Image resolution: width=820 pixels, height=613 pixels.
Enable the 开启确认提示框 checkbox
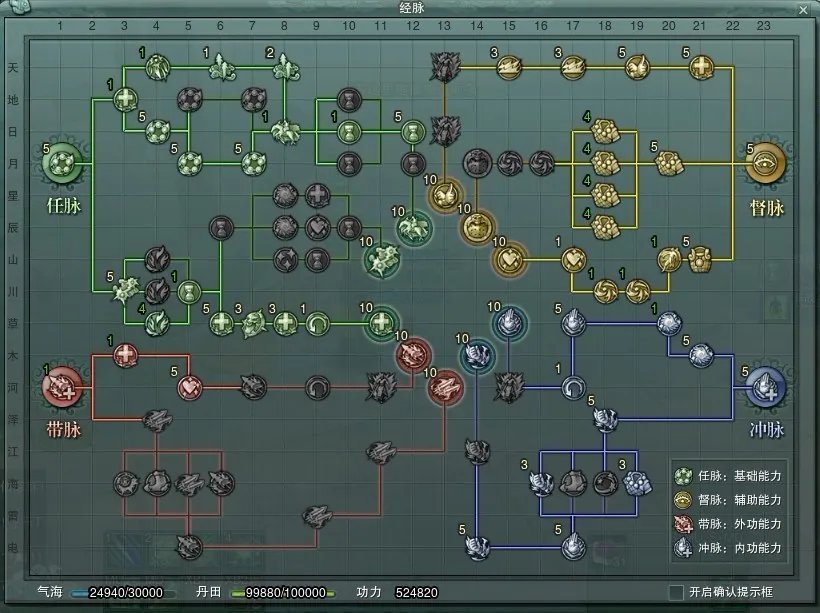[677, 592]
